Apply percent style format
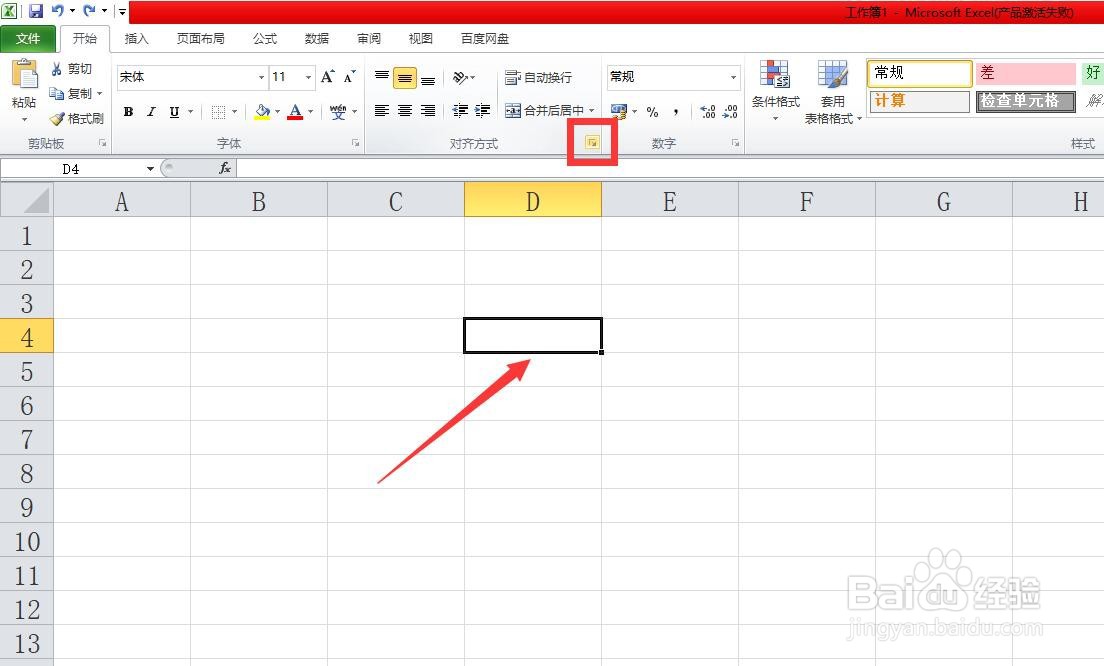Viewport: 1104px width, 666px height. [x=653, y=112]
